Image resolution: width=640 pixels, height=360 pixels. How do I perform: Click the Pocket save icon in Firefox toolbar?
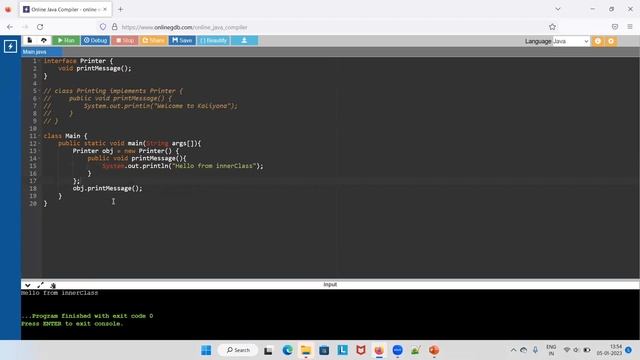tap(615, 27)
